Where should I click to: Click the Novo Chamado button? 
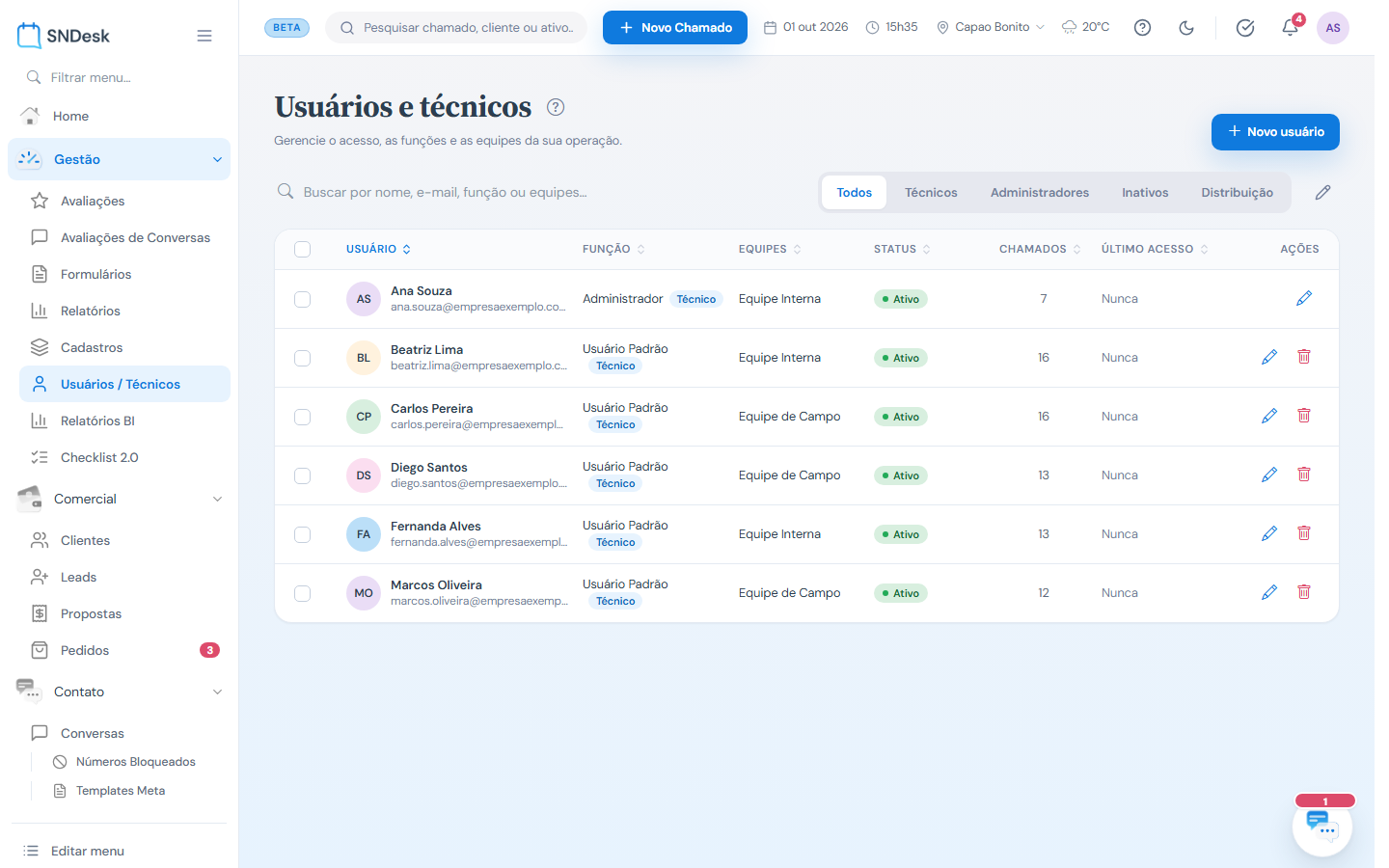675,27
